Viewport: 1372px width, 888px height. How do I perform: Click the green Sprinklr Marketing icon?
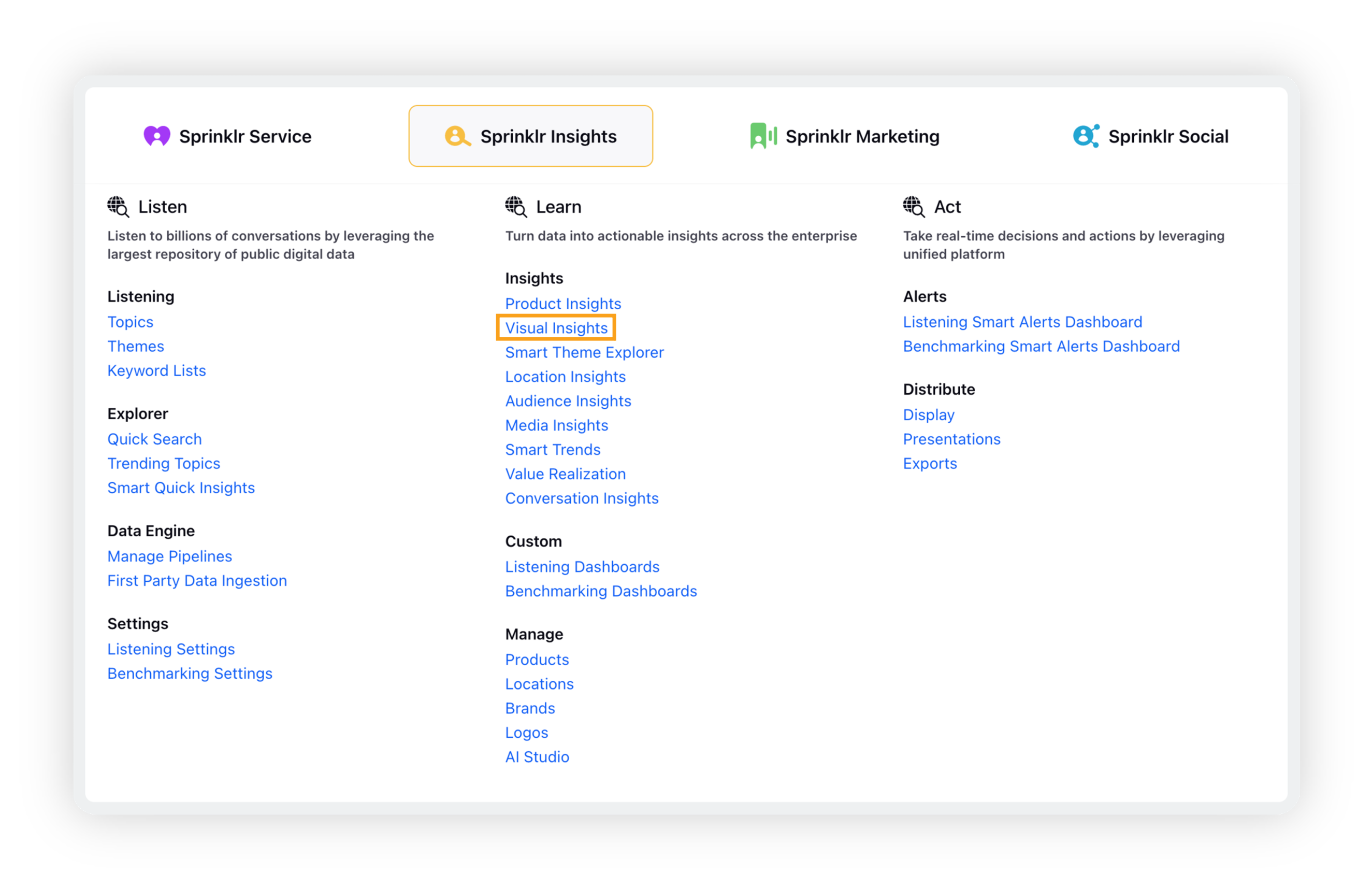pos(763,136)
